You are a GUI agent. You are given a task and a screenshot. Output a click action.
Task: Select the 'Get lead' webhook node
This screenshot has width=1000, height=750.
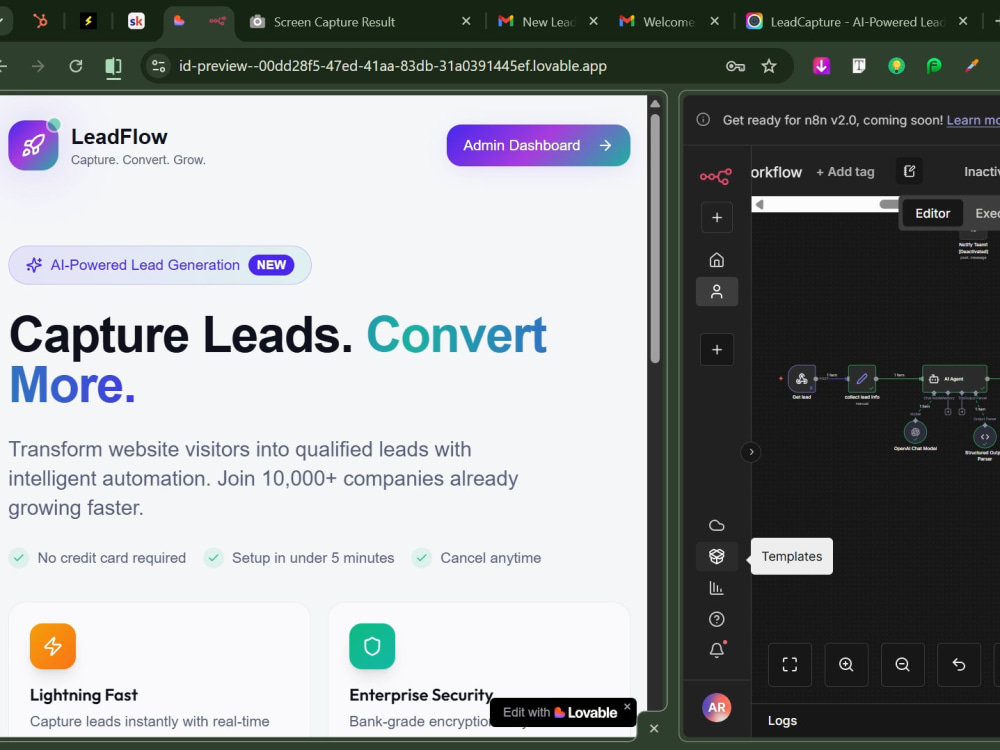point(802,379)
